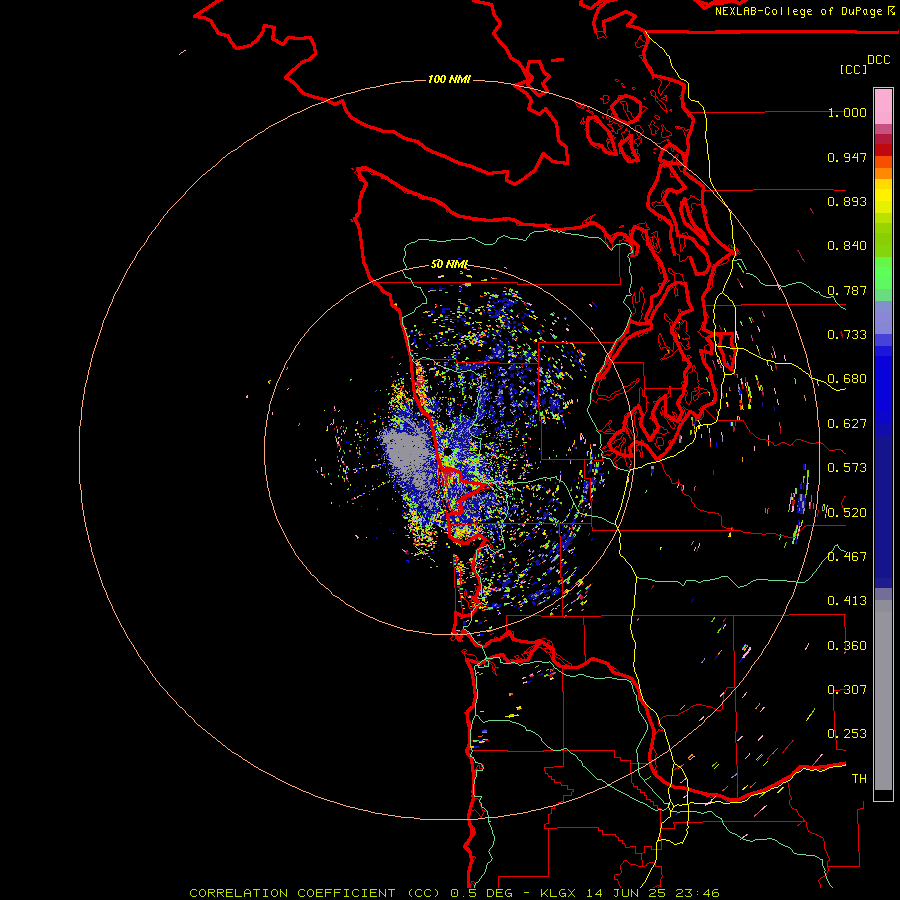The width and height of the screenshot is (900, 900).
Task: Select the 0.627 scale value
Action: pos(847,424)
